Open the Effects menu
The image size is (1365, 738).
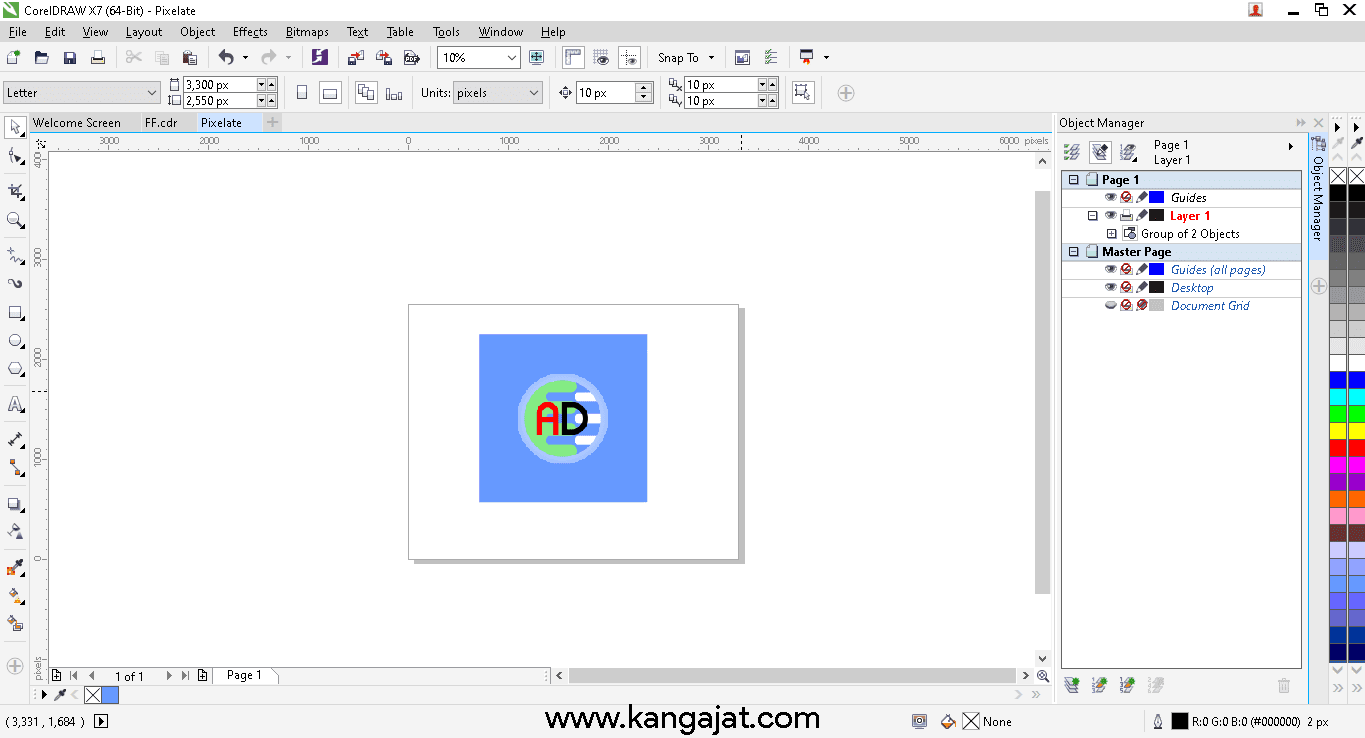(x=250, y=32)
